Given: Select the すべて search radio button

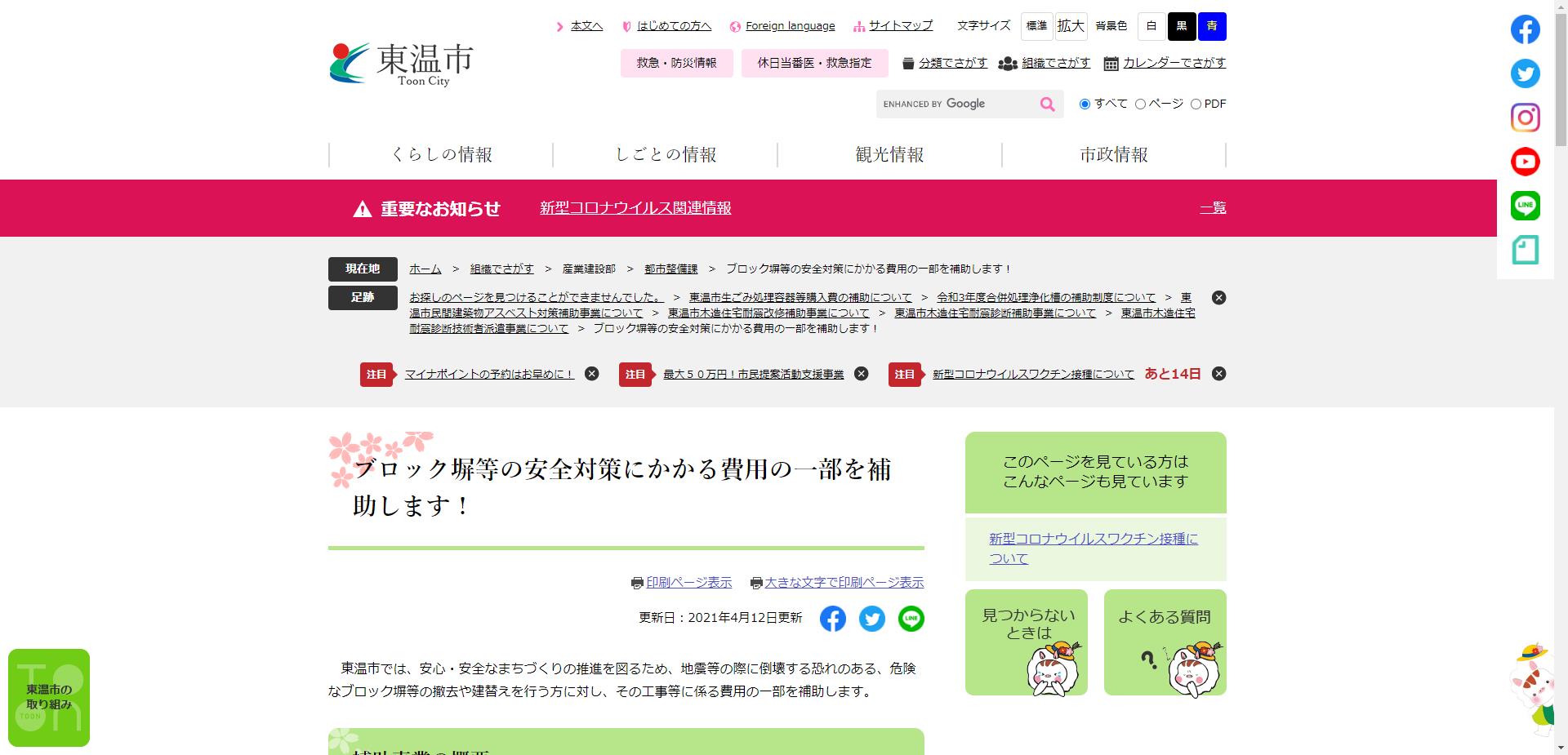Looking at the screenshot, I should click(1085, 104).
